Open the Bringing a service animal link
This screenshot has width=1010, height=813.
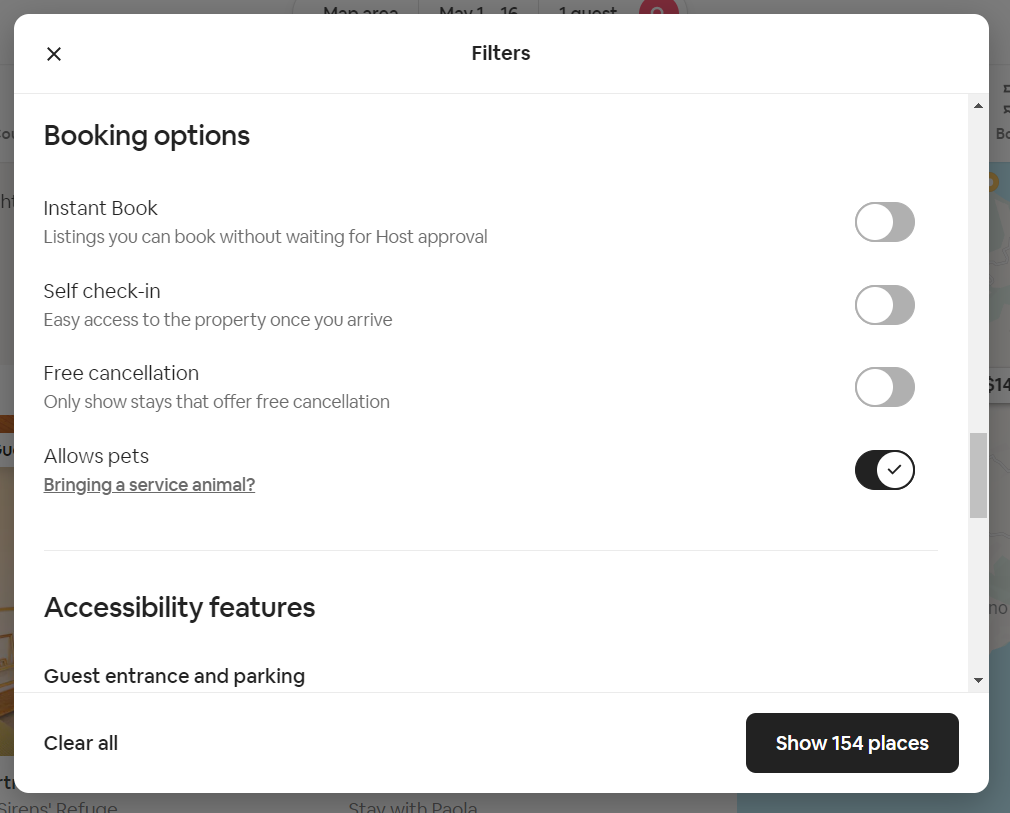coord(148,484)
